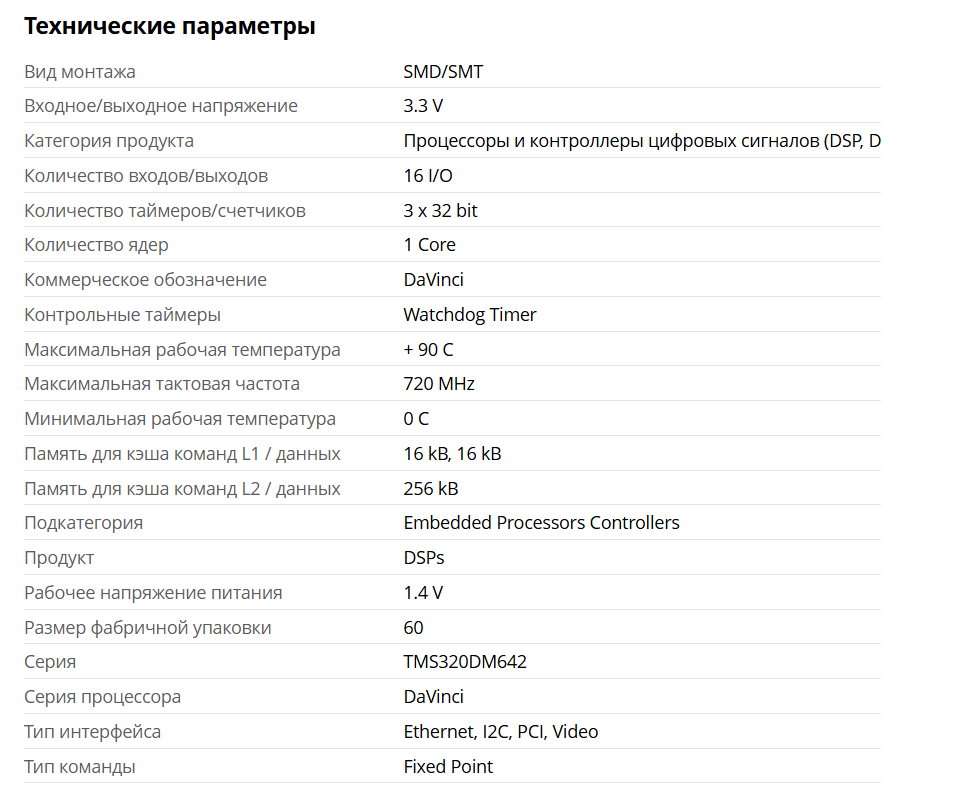Viewport: 973px width, 790px height.
Task: Click the "TMS320DM642" series value
Action: click(465, 662)
